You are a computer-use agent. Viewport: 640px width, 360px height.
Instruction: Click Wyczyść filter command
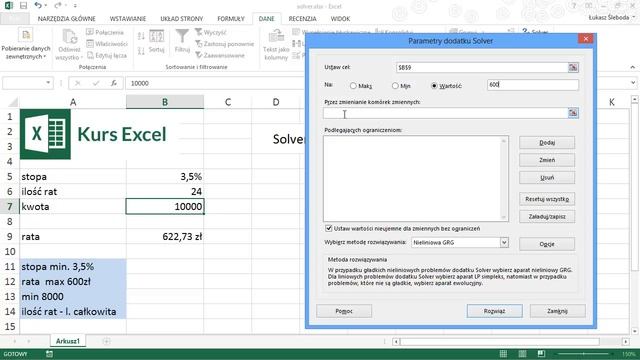click(x=211, y=32)
